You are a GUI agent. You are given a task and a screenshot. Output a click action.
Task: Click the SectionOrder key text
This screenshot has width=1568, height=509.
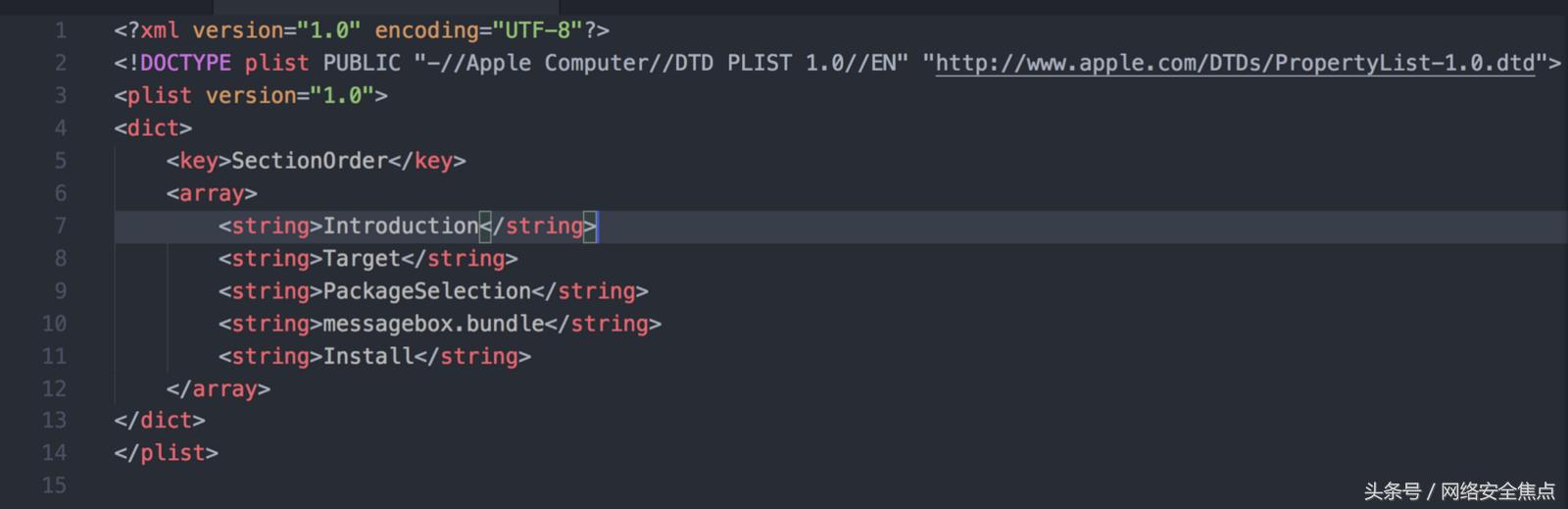coord(309,161)
